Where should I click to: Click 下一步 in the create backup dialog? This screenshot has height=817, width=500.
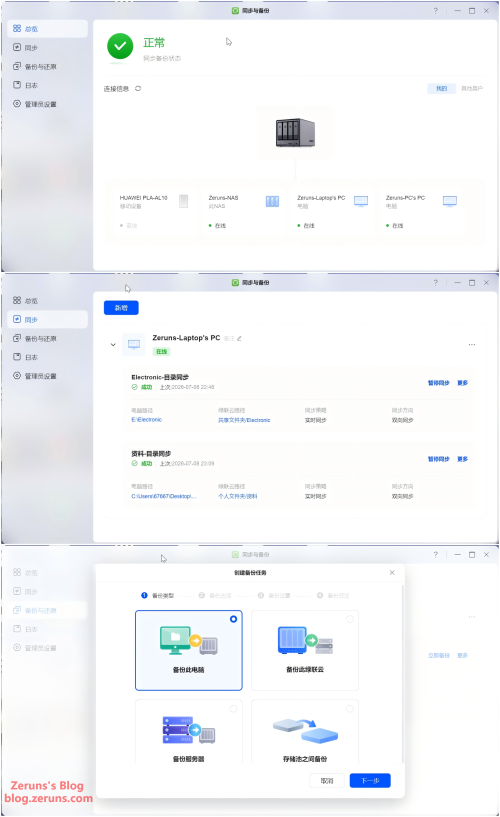(370, 781)
